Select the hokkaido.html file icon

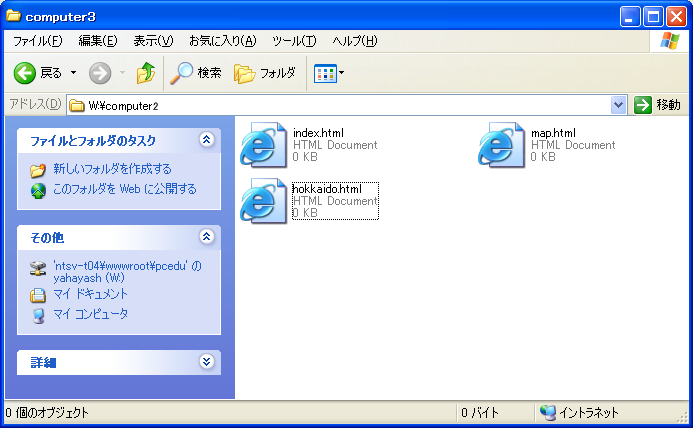pos(263,201)
